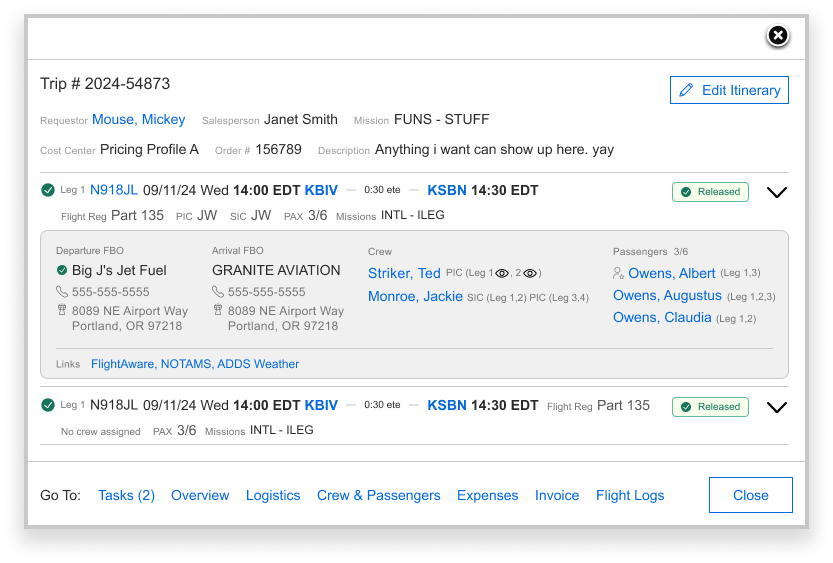The width and height of the screenshot is (833, 563).
Task: Open the FlightAware link
Action: click(x=124, y=364)
